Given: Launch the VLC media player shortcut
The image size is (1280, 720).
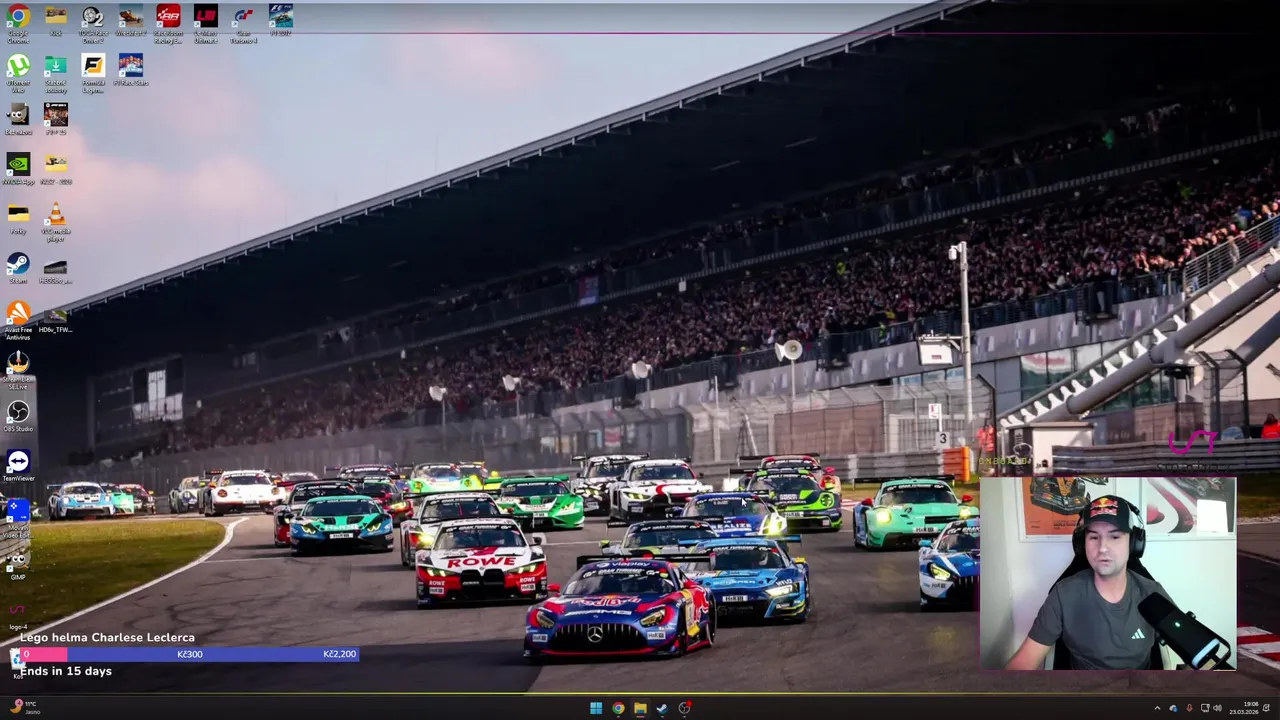Looking at the screenshot, I should 56,222.
